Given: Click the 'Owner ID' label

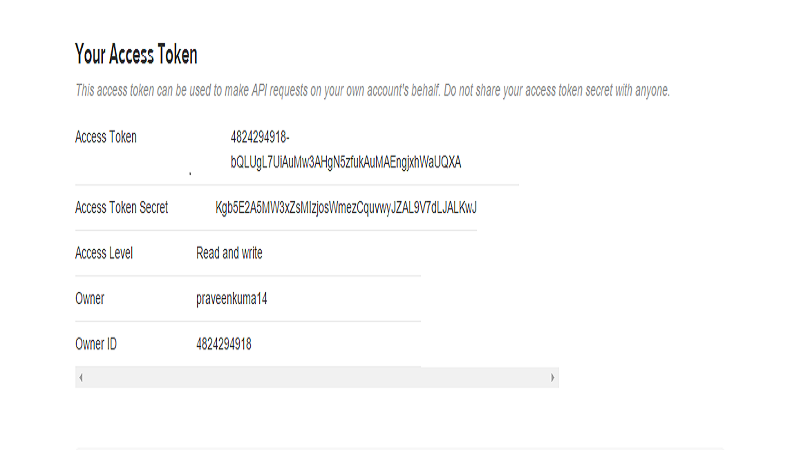Looking at the screenshot, I should coord(96,344).
